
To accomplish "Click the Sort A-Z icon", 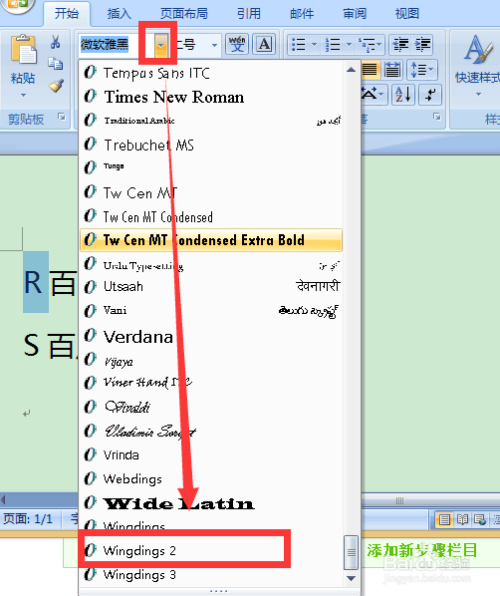I will [x=403, y=95].
